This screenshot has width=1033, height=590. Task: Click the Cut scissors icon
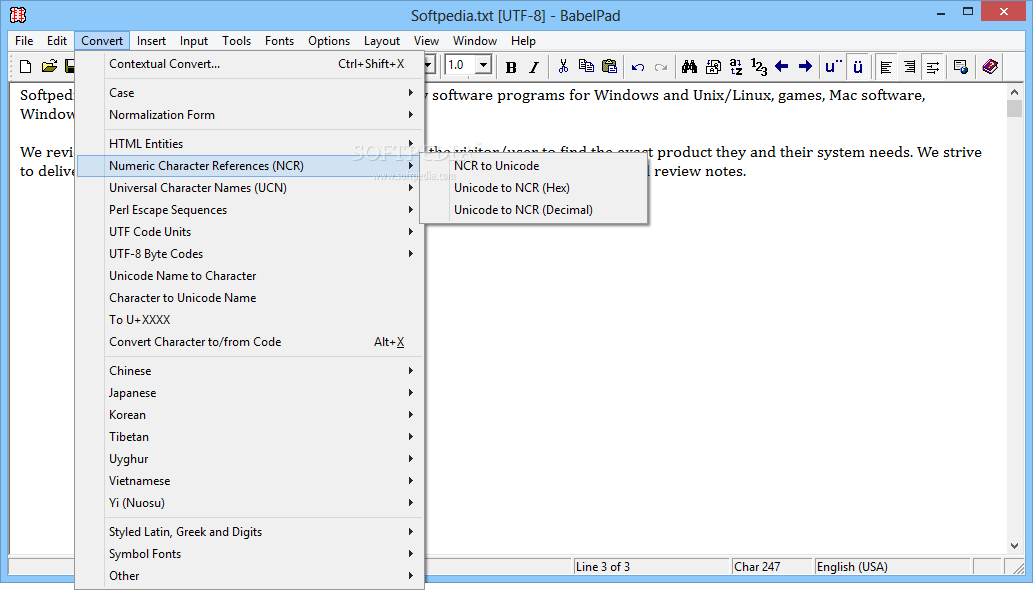(x=563, y=67)
